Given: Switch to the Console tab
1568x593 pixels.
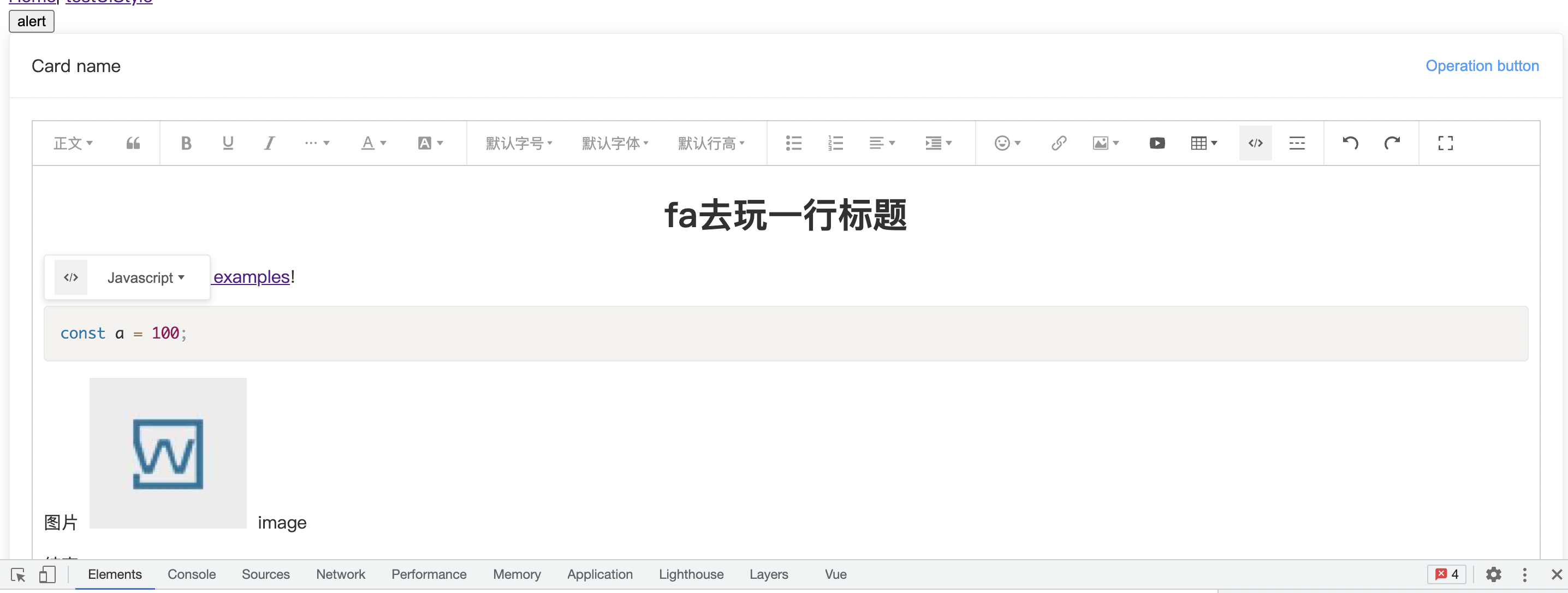Looking at the screenshot, I should [x=192, y=574].
